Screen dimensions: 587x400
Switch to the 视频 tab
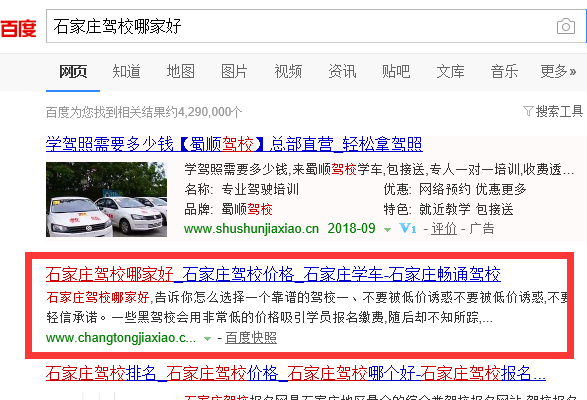point(288,71)
